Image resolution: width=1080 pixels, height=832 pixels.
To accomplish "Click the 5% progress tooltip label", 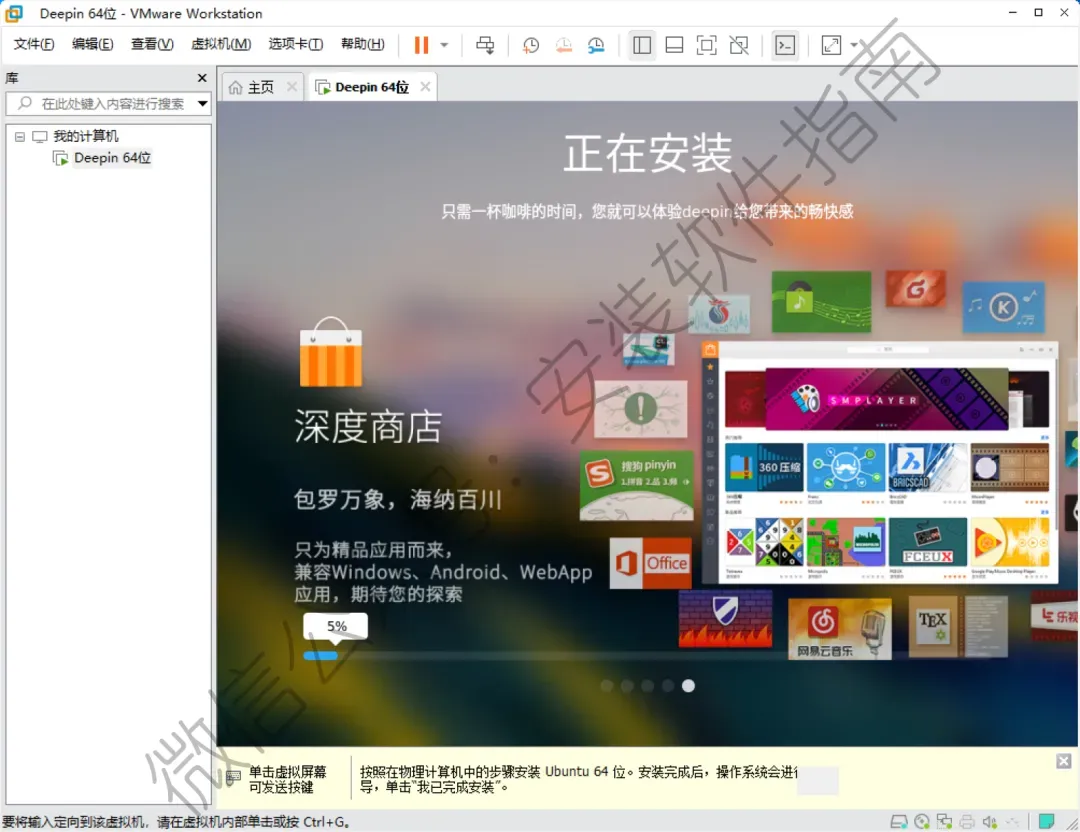I will (336, 626).
